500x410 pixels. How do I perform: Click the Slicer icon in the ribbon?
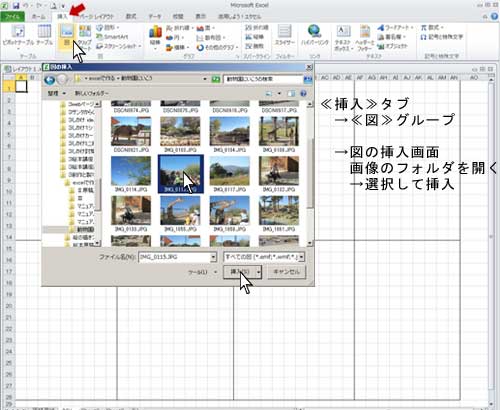[284, 31]
